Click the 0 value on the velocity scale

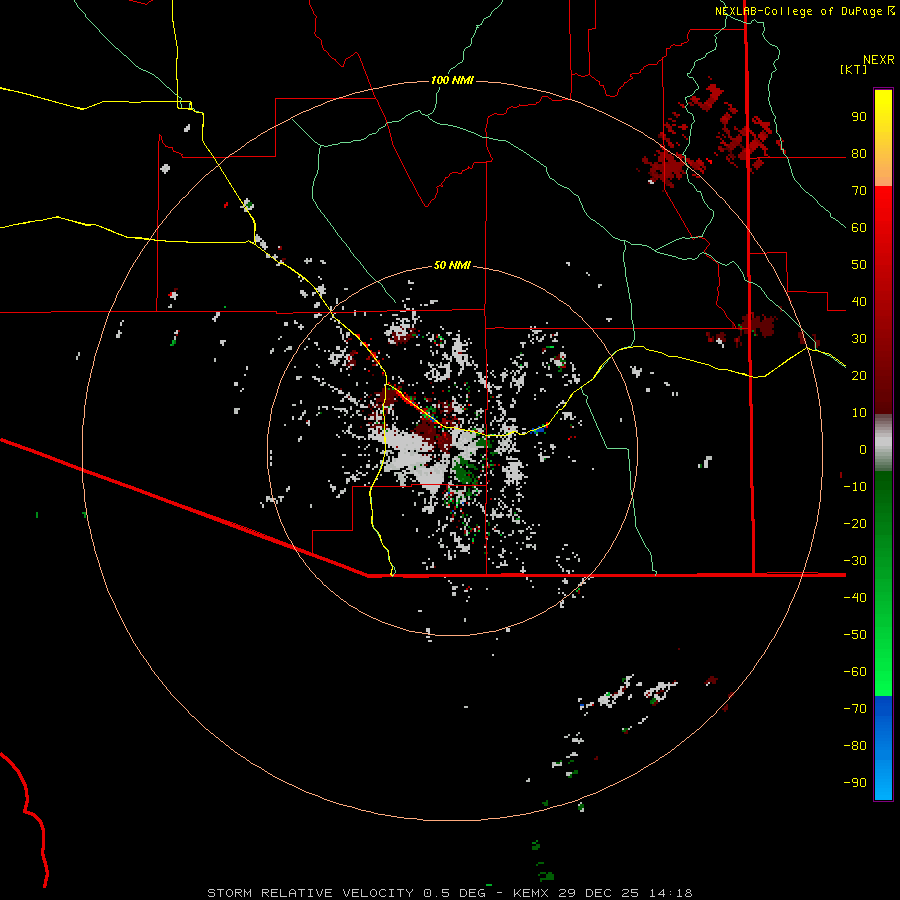[x=863, y=450]
